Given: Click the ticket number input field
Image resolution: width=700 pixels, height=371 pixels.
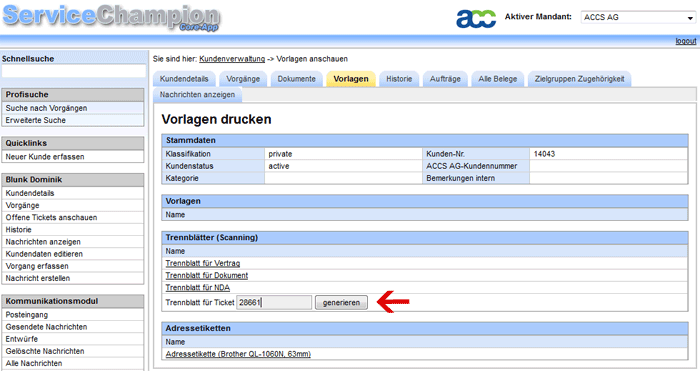Looking at the screenshot, I should click(x=274, y=302).
